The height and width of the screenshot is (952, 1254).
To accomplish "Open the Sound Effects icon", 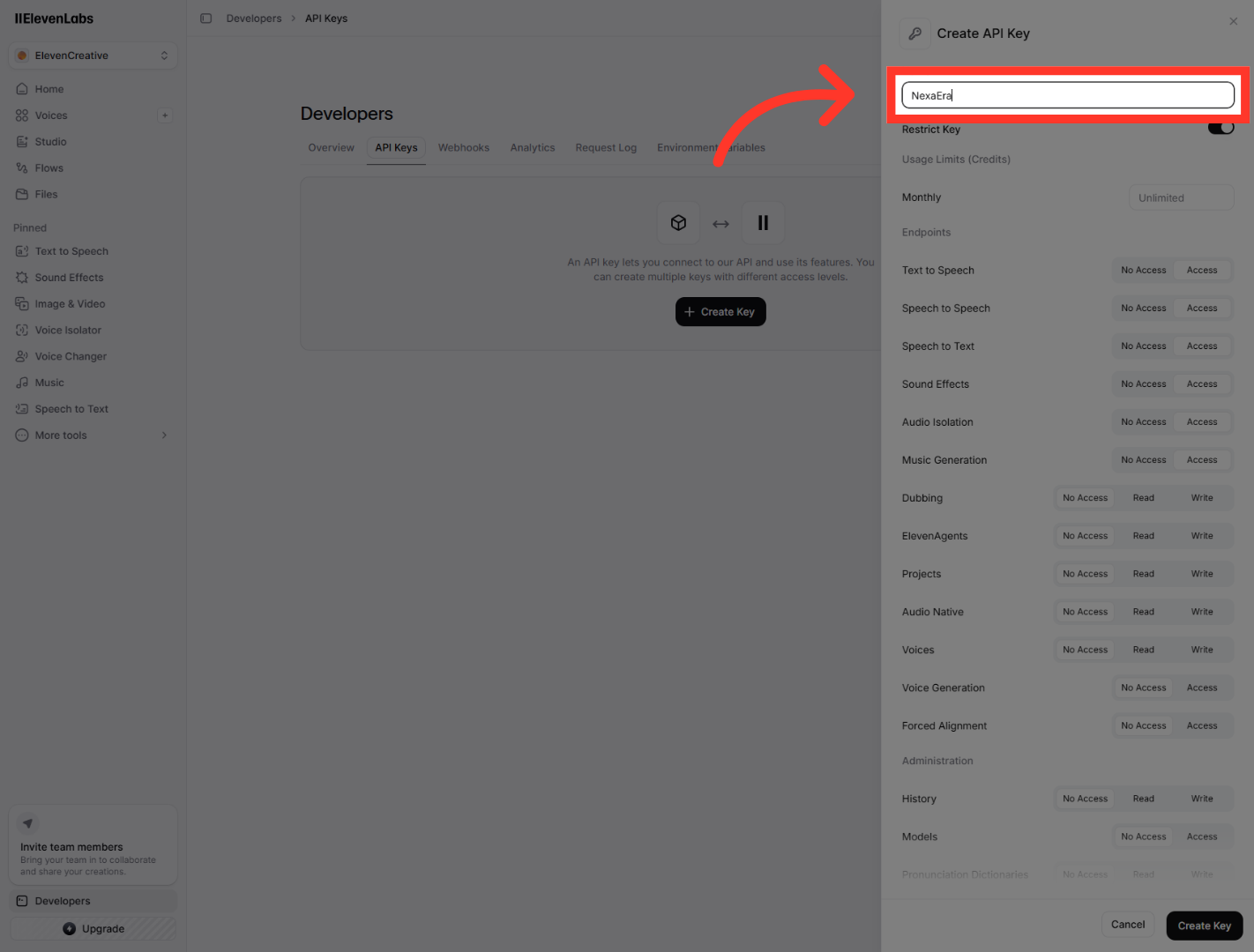I will (x=22, y=278).
